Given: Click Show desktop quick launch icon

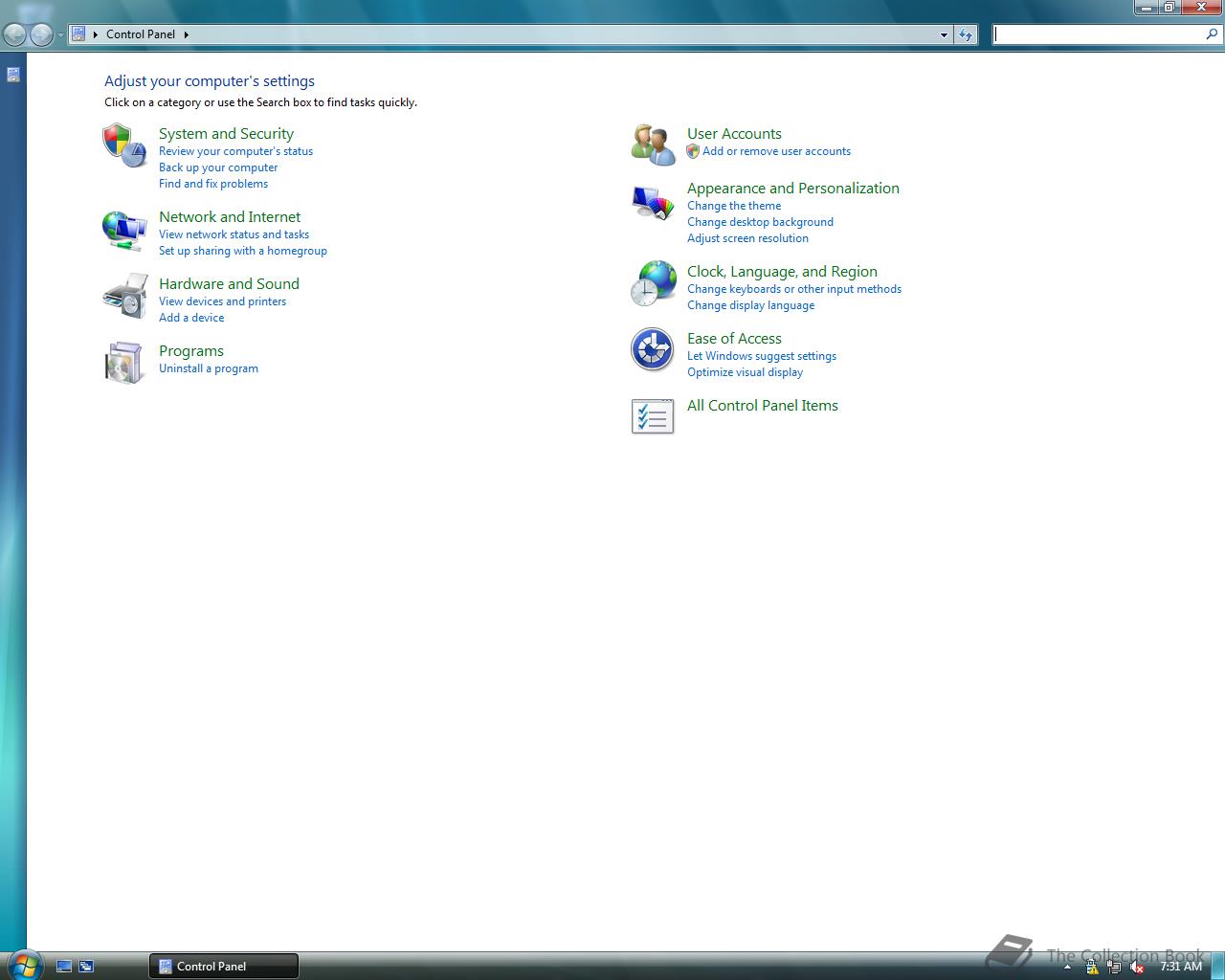Looking at the screenshot, I should 64,967.
